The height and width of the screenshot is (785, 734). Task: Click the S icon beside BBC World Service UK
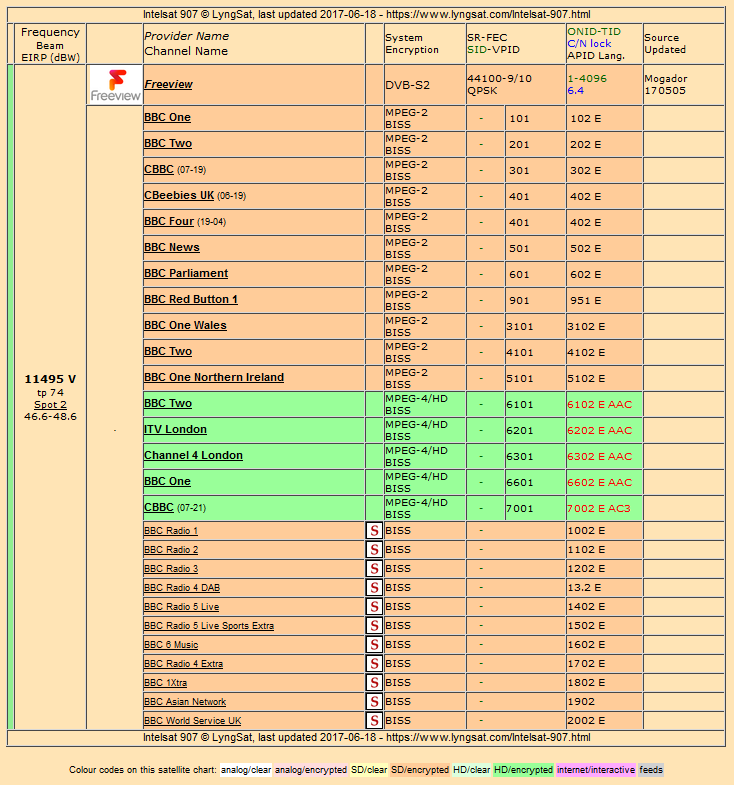374,721
